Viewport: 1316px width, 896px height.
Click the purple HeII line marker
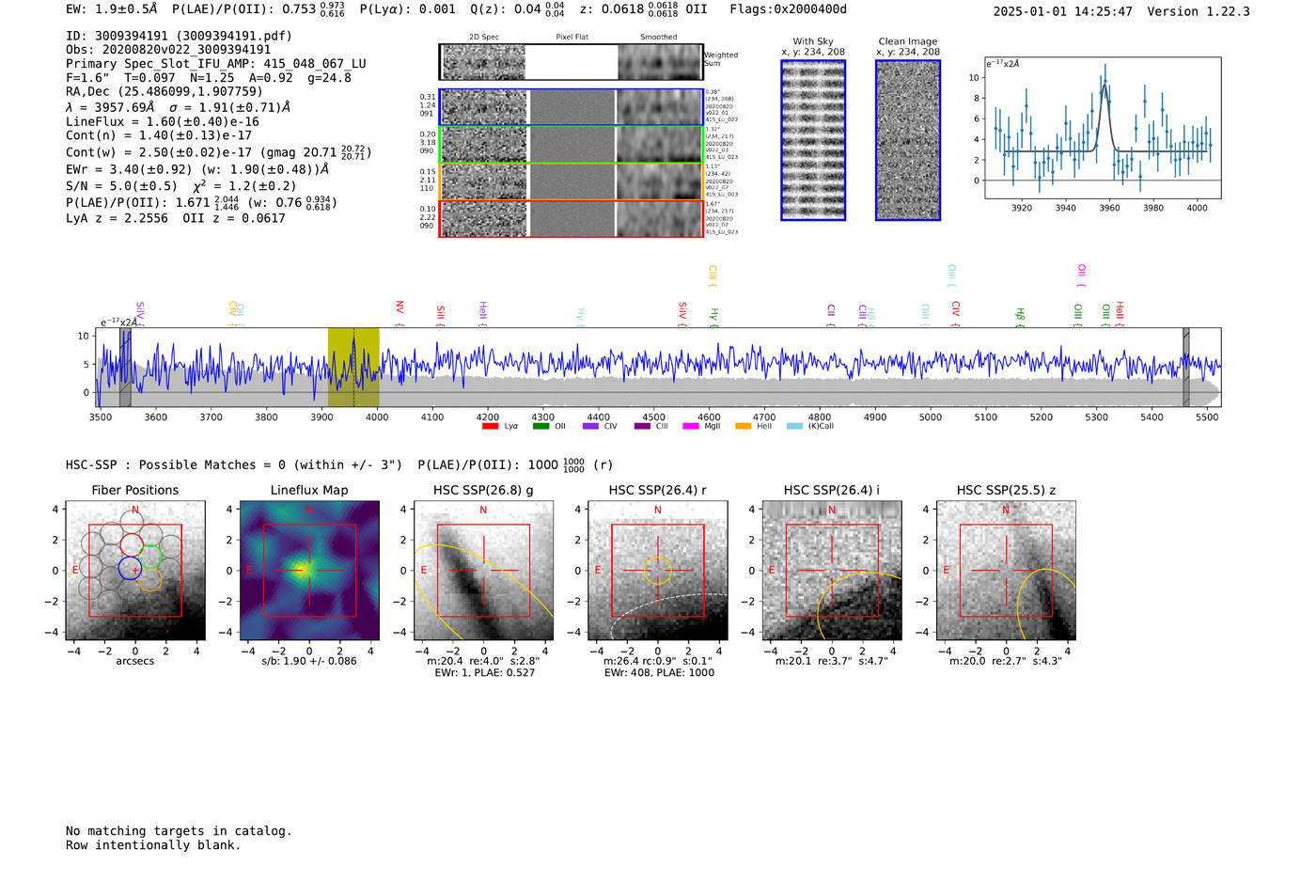click(x=482, y=313)
